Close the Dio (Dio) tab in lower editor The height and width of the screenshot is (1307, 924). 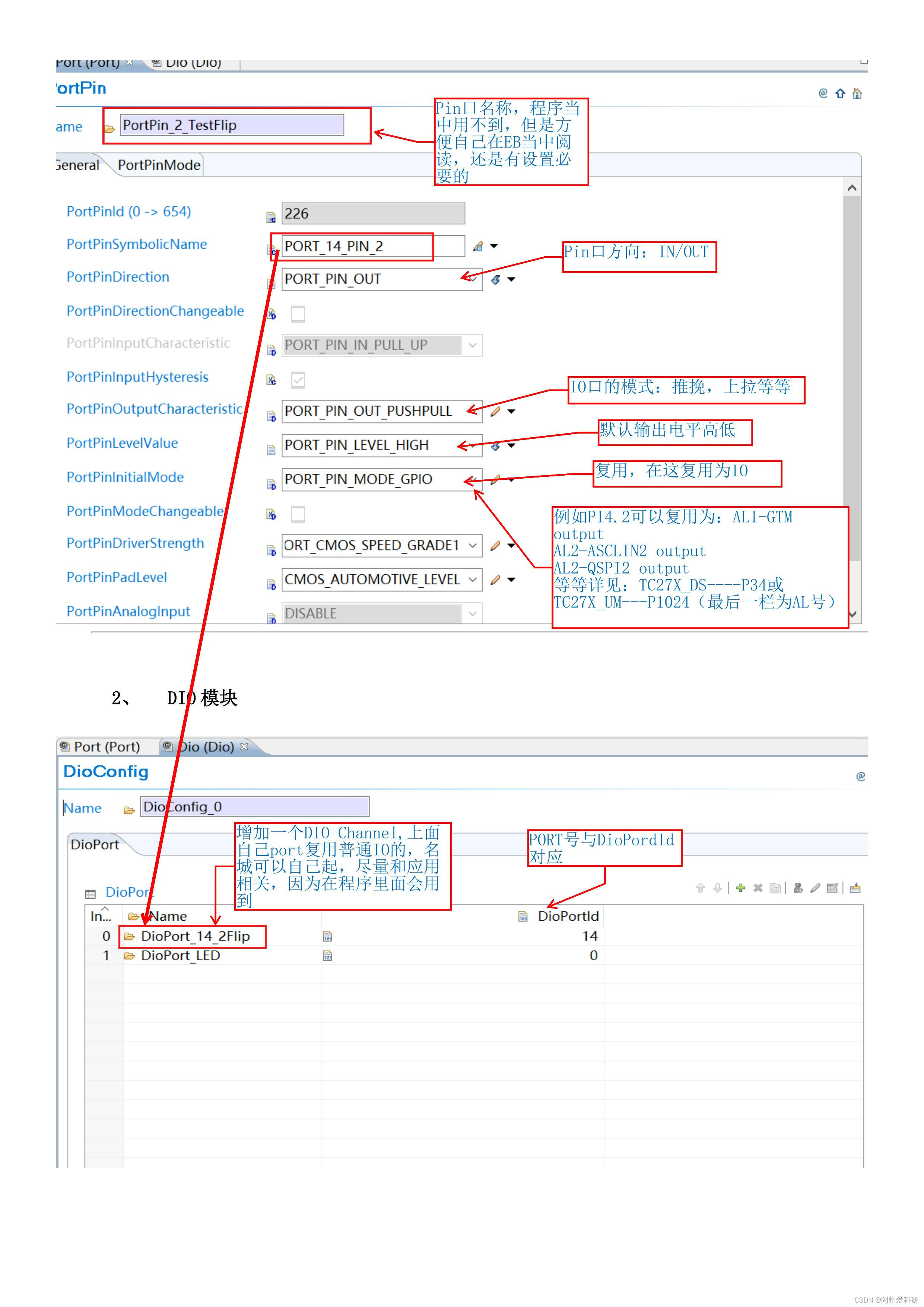pyautogui.click(x=245, y=746)
